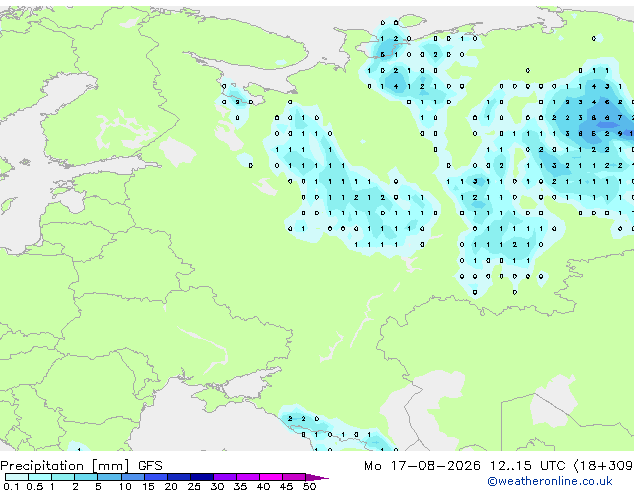Click the "15" legend scale label
The image size is (634, 490).
[148, 486]
